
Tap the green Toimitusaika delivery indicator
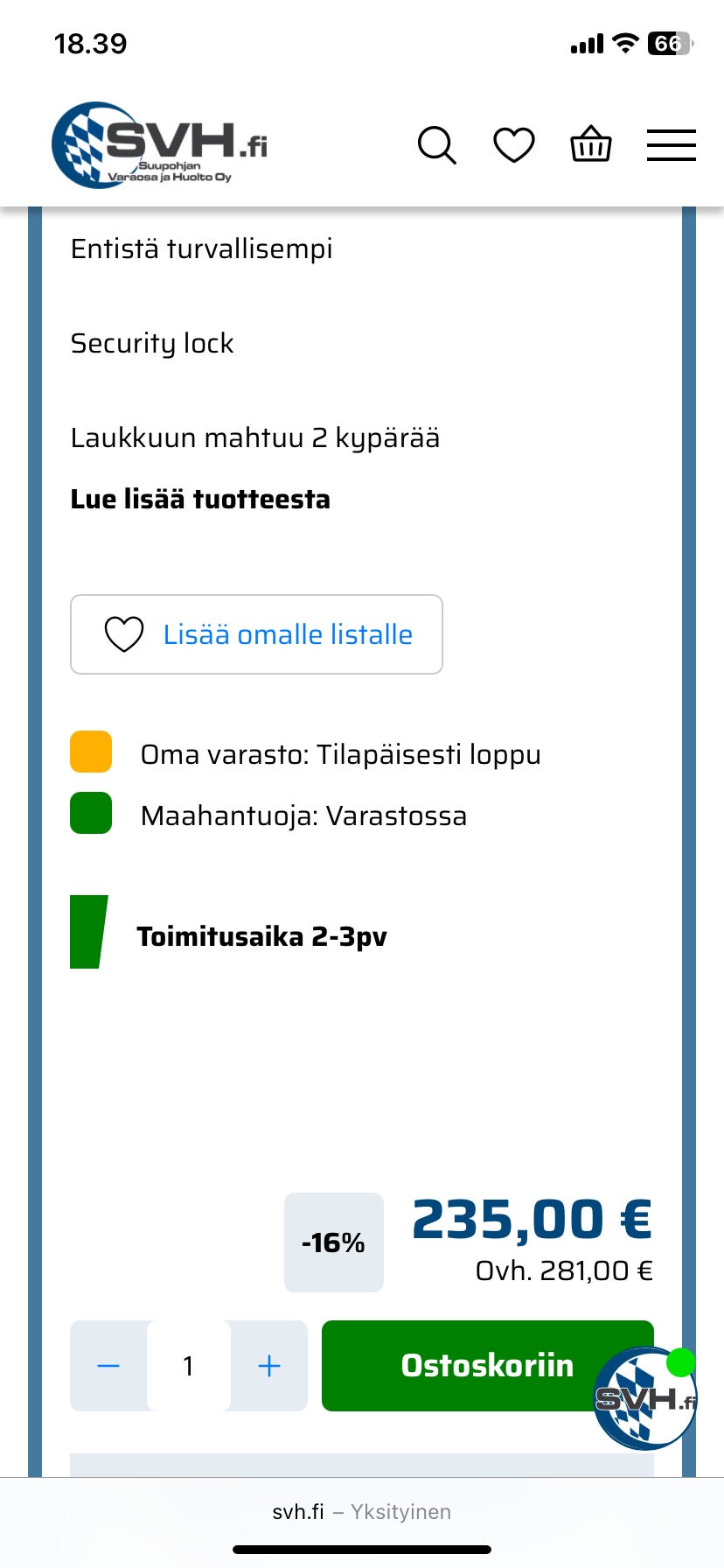click(87, 930)
